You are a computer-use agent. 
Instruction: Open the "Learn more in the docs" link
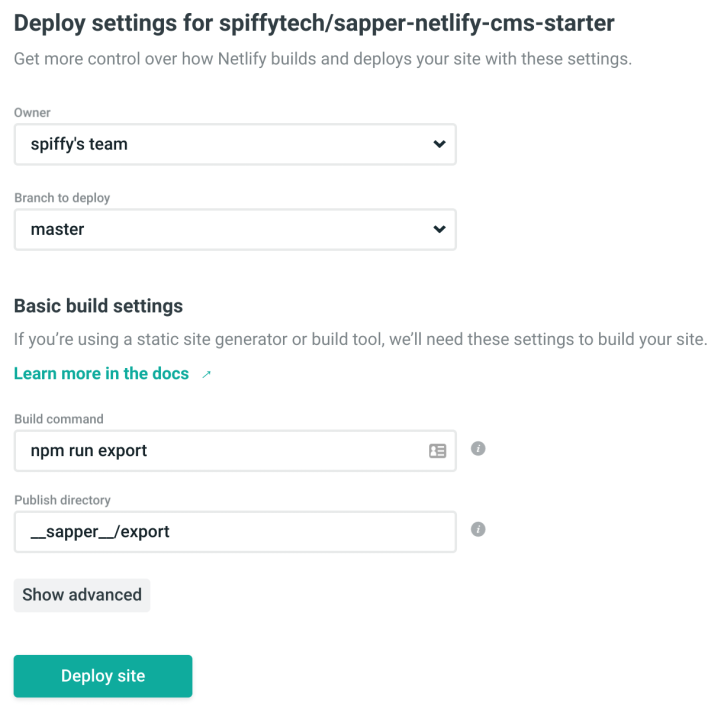pos(101,373)
